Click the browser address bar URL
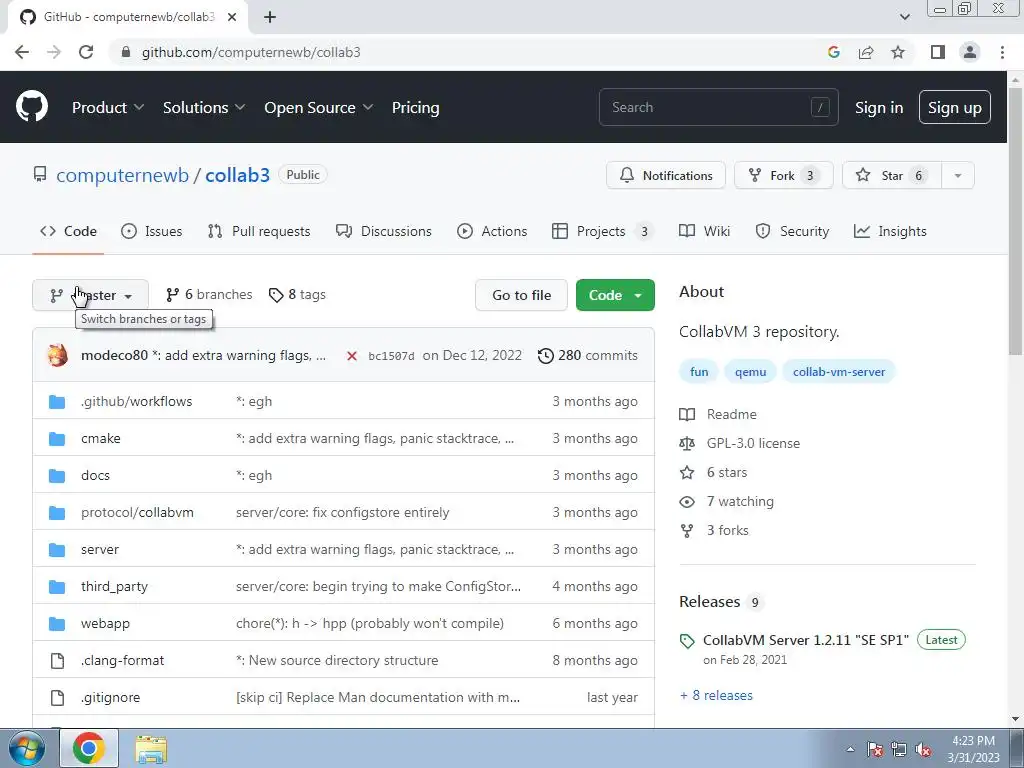The height and width of the screenshot is (768, 1024). pos(251,52)
